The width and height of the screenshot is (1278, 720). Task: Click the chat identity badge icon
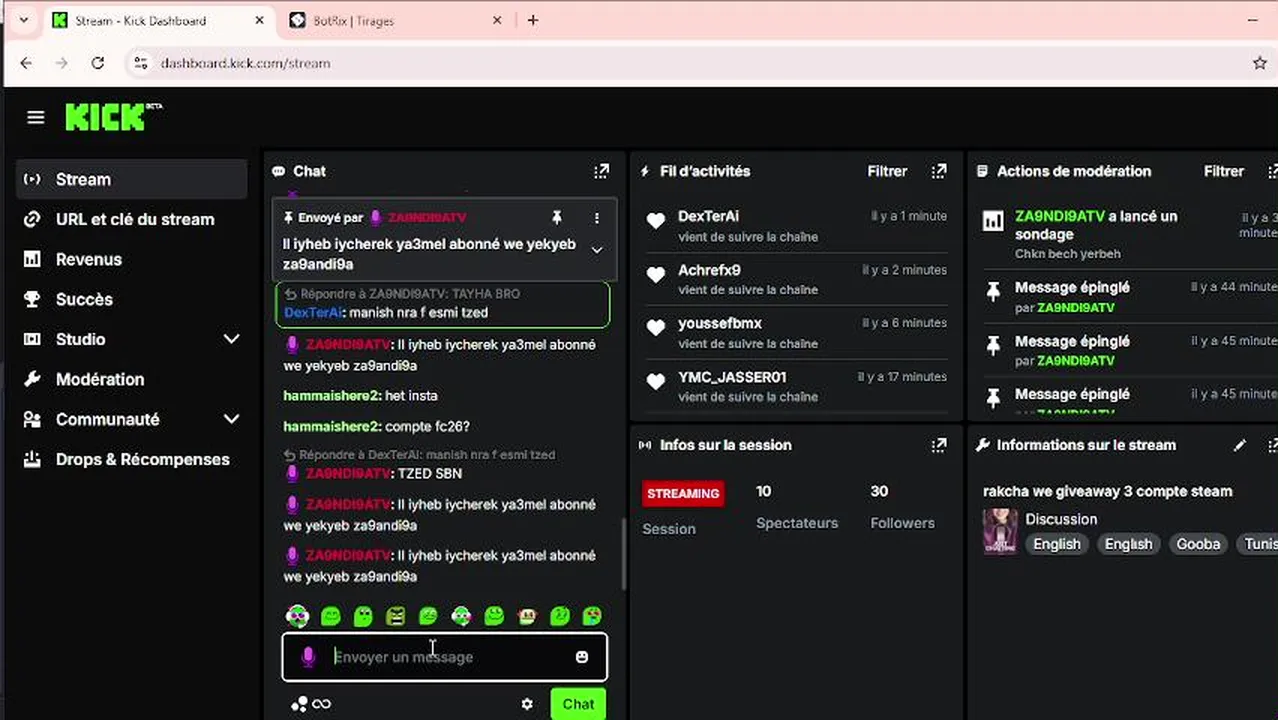pyautogui.click(x=298, y=704)
